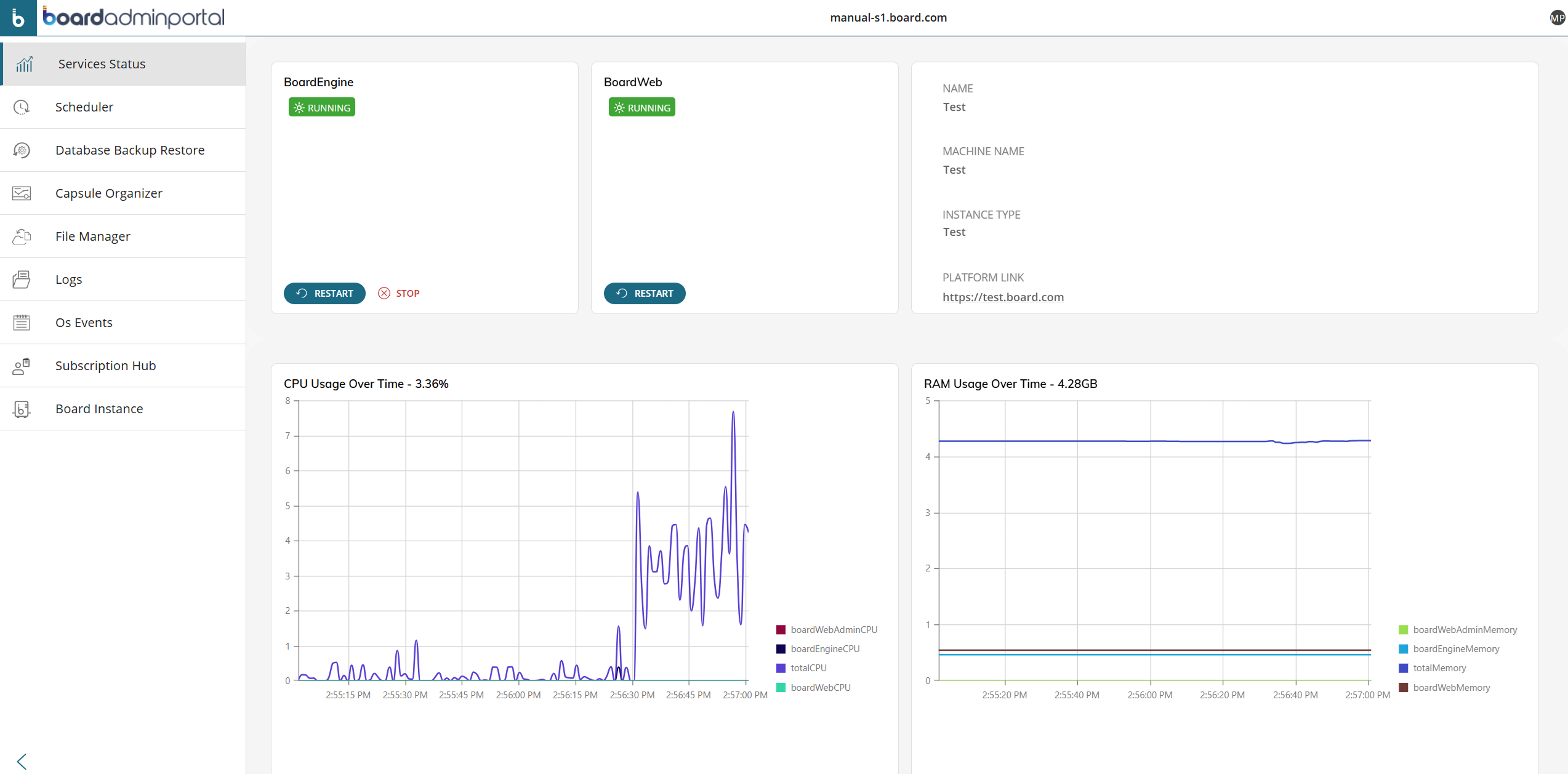Open the File Manager section
Viewport: 1568px width, 774px height.
coord(123,236)
